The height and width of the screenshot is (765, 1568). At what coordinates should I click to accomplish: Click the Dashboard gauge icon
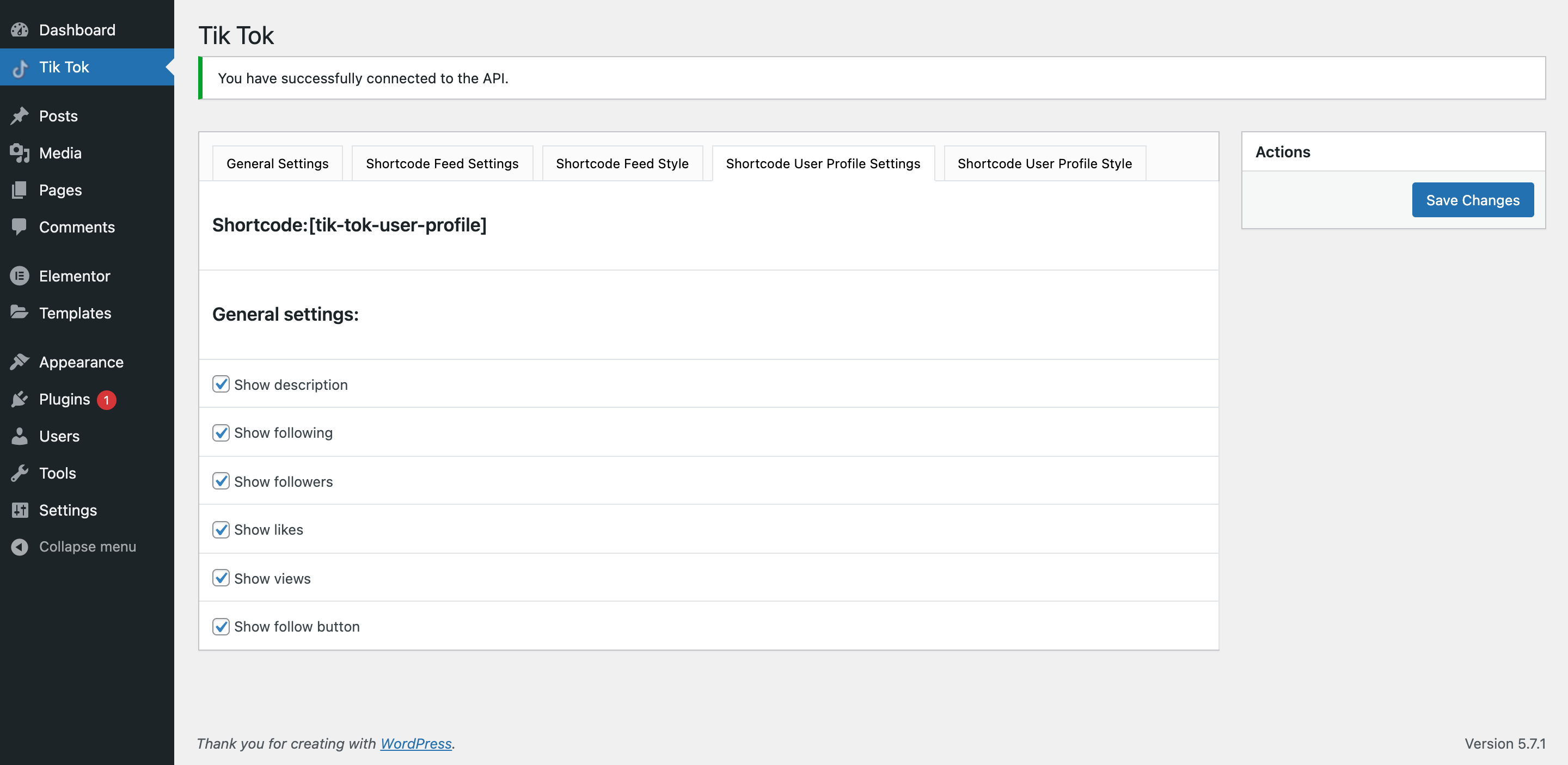coord(20,30)
